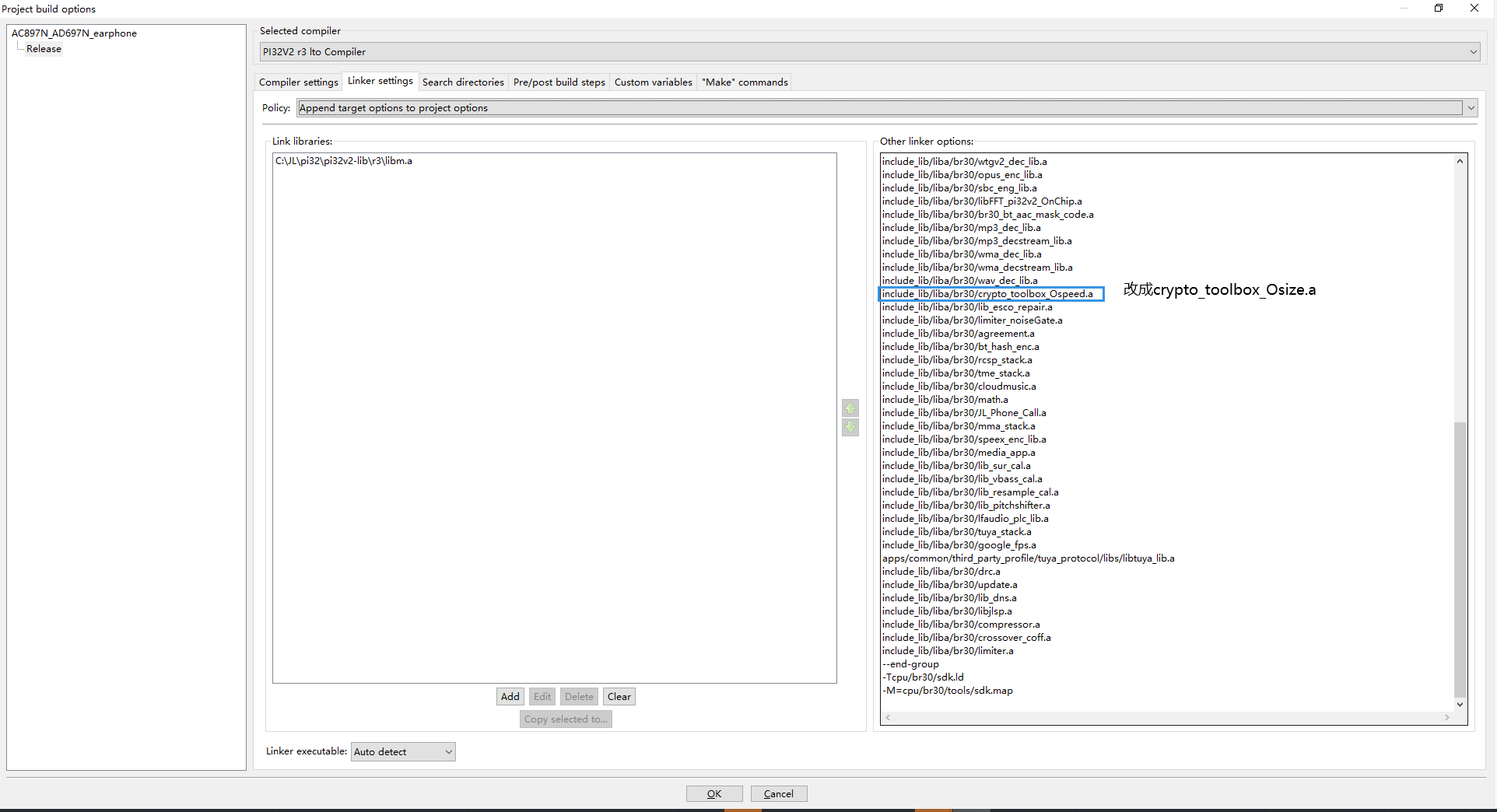This screenshot has height=812, width=1497.
Task: Click the Clear libraries button
Action: (x=619, y=697)
